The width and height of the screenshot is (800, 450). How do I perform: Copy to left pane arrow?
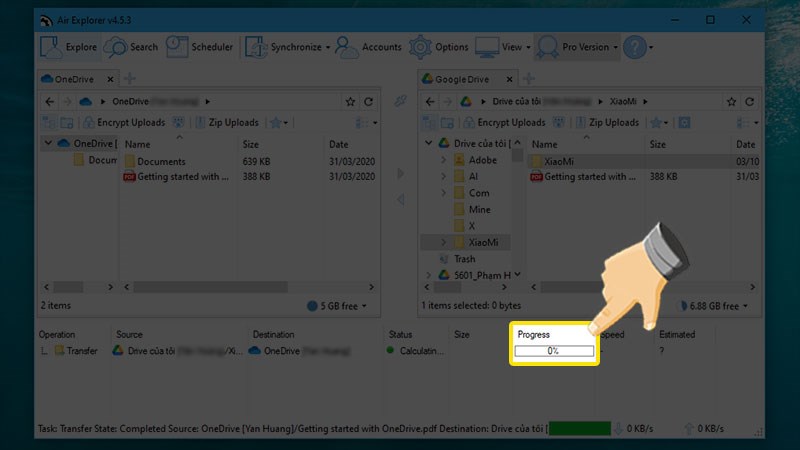click(401, 199)
